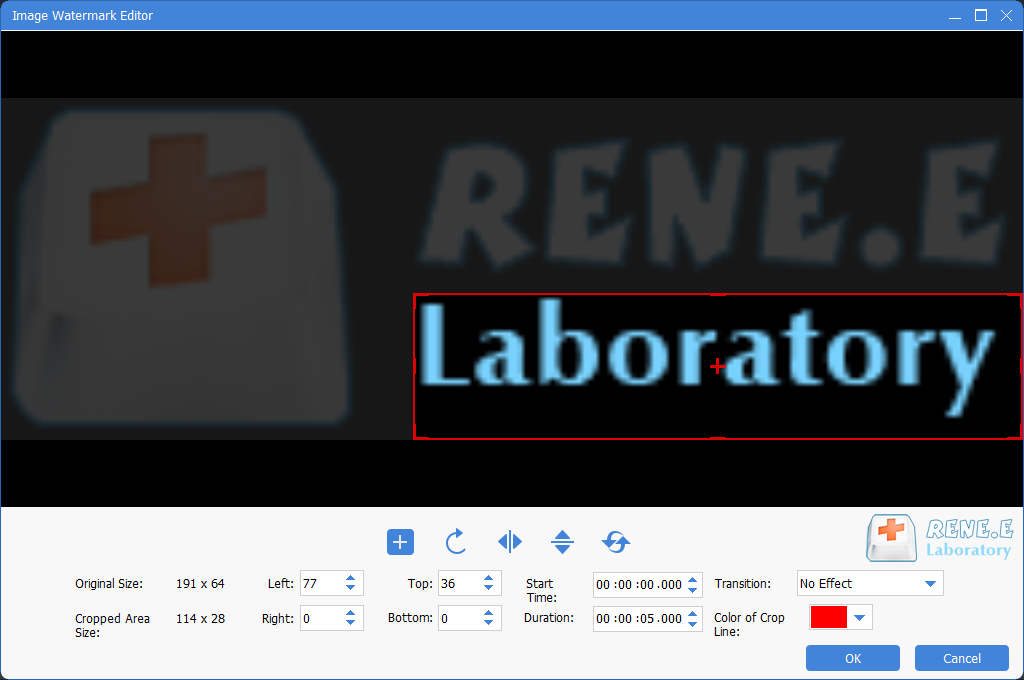This screenshot has height=680, width=1024.
Task: Click the add watermark plus icon
Action: pyautogui.click(x=400, y=542)
